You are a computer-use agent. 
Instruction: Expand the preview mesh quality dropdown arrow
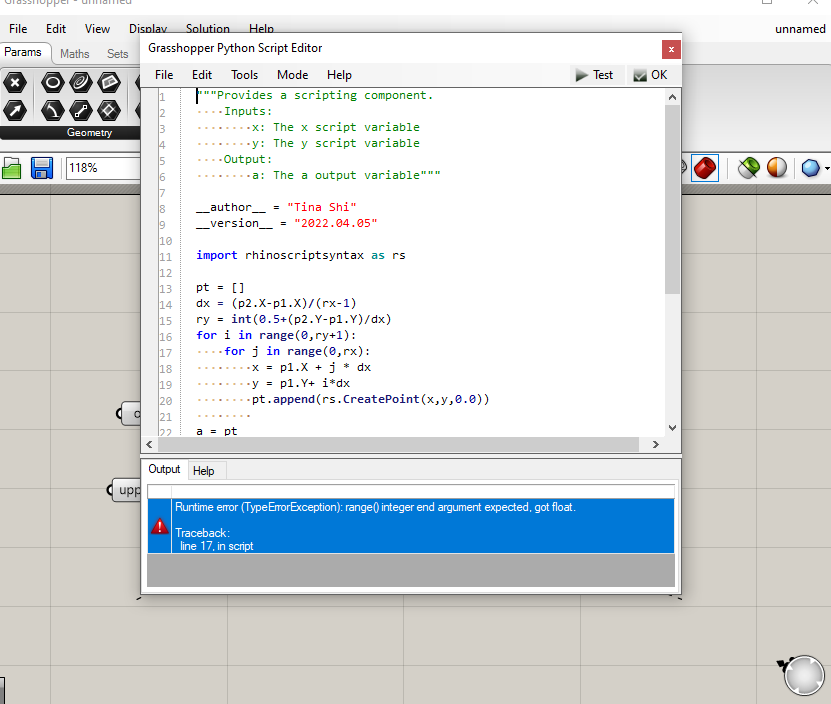click(x=827, y=169)
